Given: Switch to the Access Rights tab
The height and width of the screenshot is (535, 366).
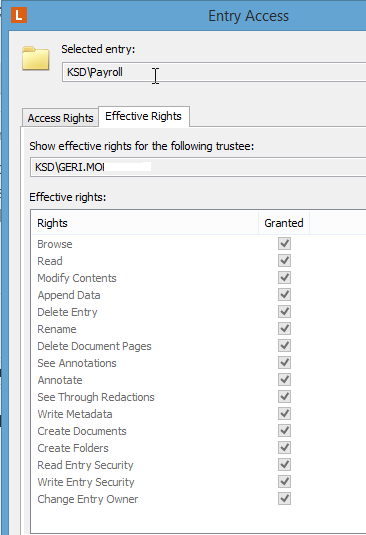Looking at the screenshot, I should [x=60, y=118].
